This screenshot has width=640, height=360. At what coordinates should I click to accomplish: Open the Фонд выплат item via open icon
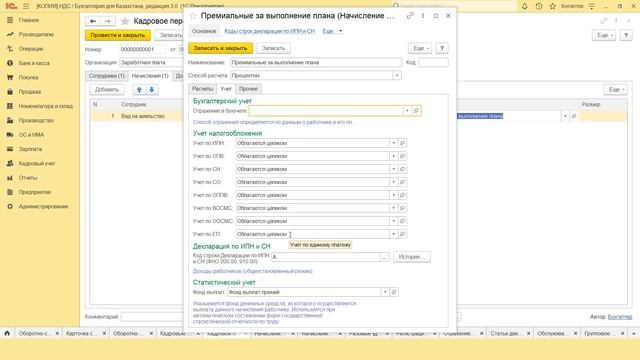tap(394, 292)
